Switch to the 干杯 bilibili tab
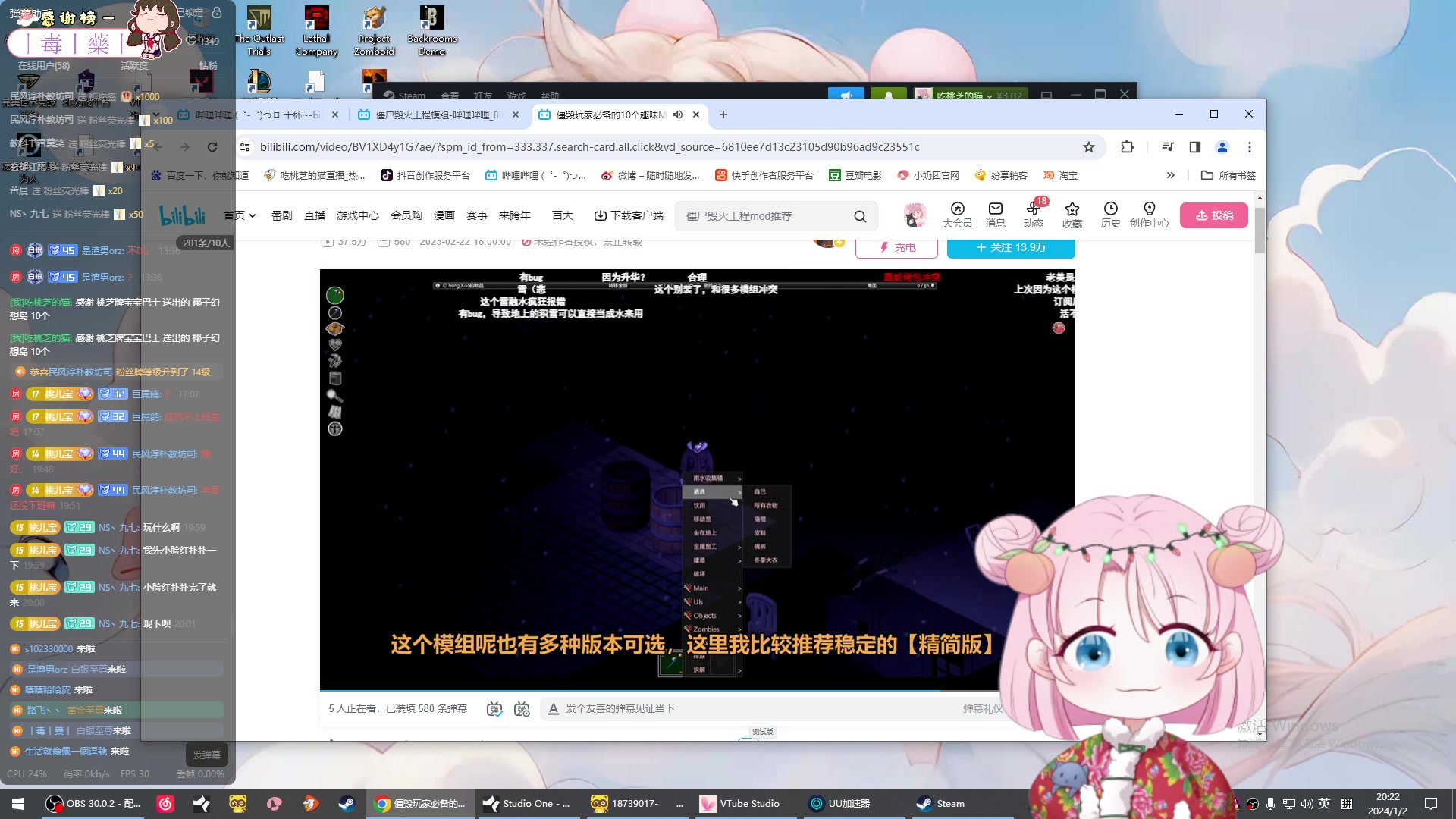The width and height of the screenshot is (1456, 819). pyautogui.click(x=258, y=115)
